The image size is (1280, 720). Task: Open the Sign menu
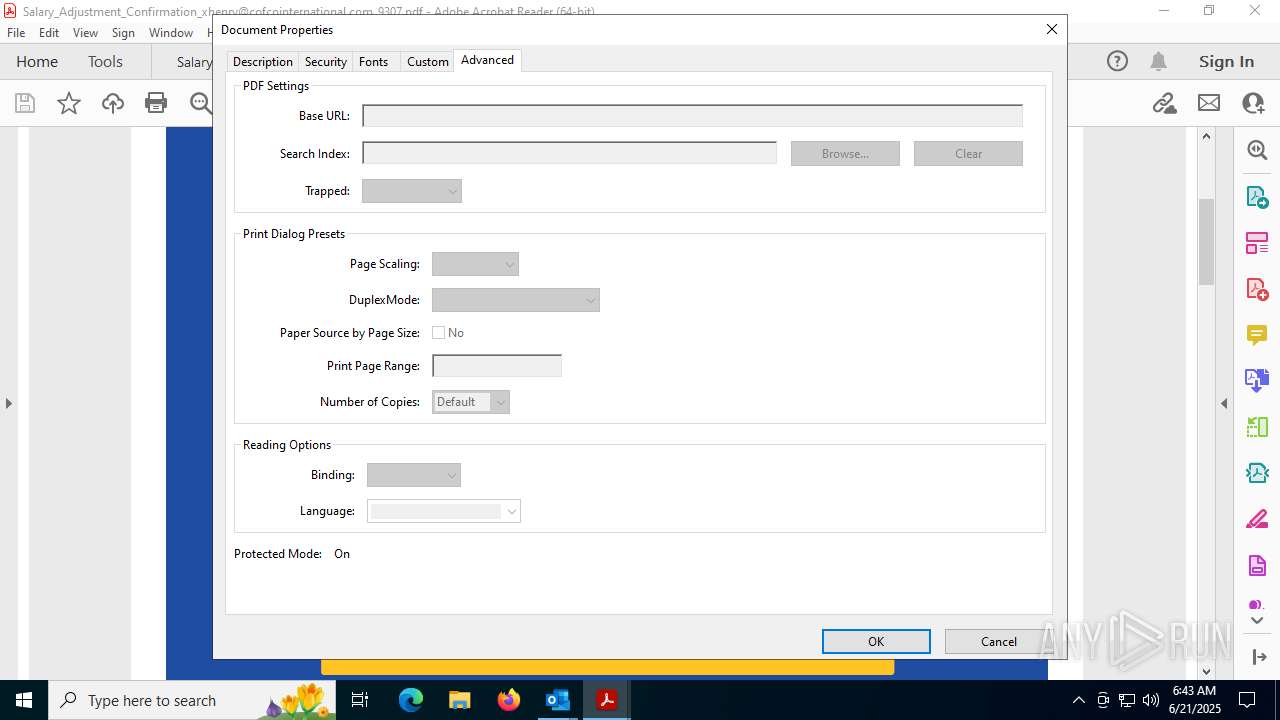[123, 32]
